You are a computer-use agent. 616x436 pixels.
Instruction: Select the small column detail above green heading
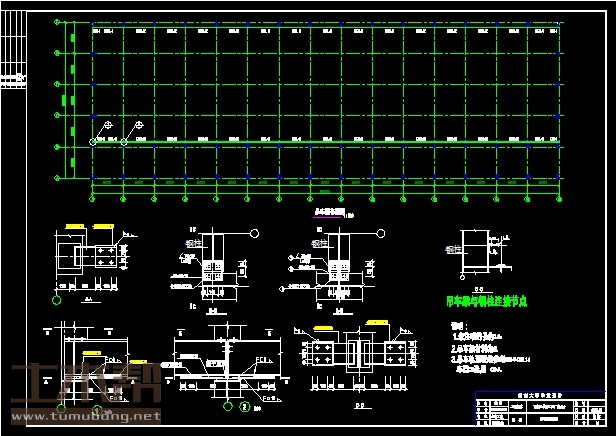pos(471,253)
